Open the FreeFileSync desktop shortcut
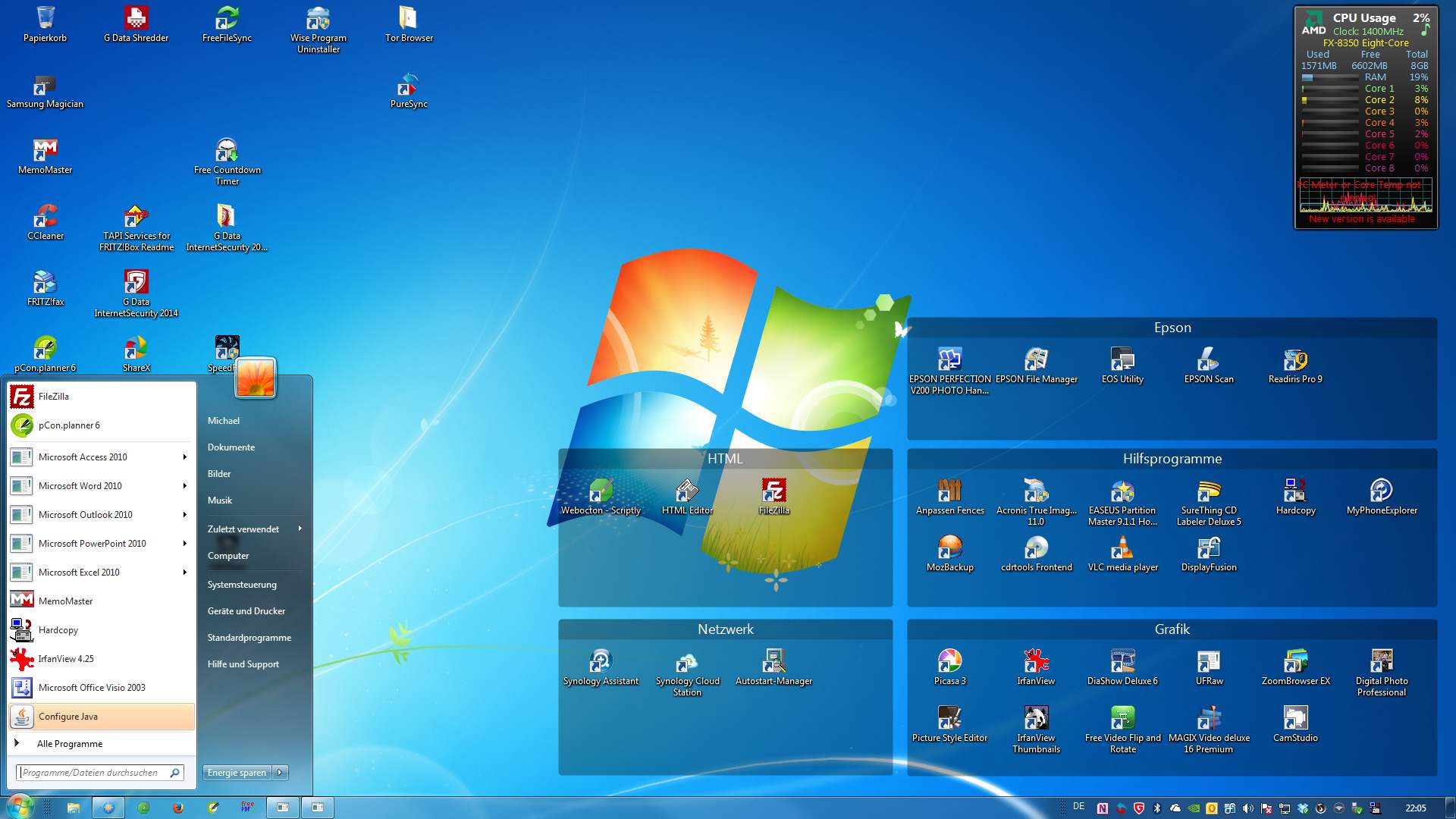This screenshot has width=1456, height=819. (x=227, y=24)
